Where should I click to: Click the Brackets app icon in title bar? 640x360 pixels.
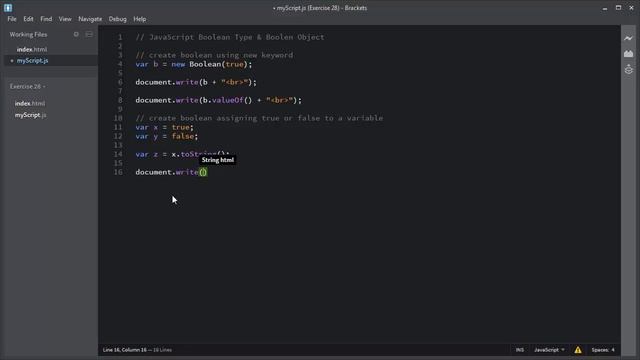pyautogui.click(x=8, y=8)
